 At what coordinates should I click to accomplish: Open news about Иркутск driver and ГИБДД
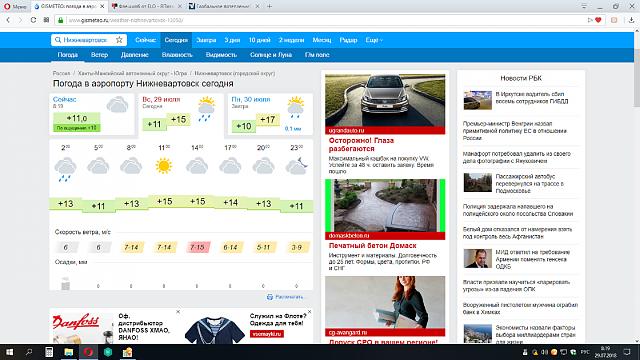[x=531, y=98]
